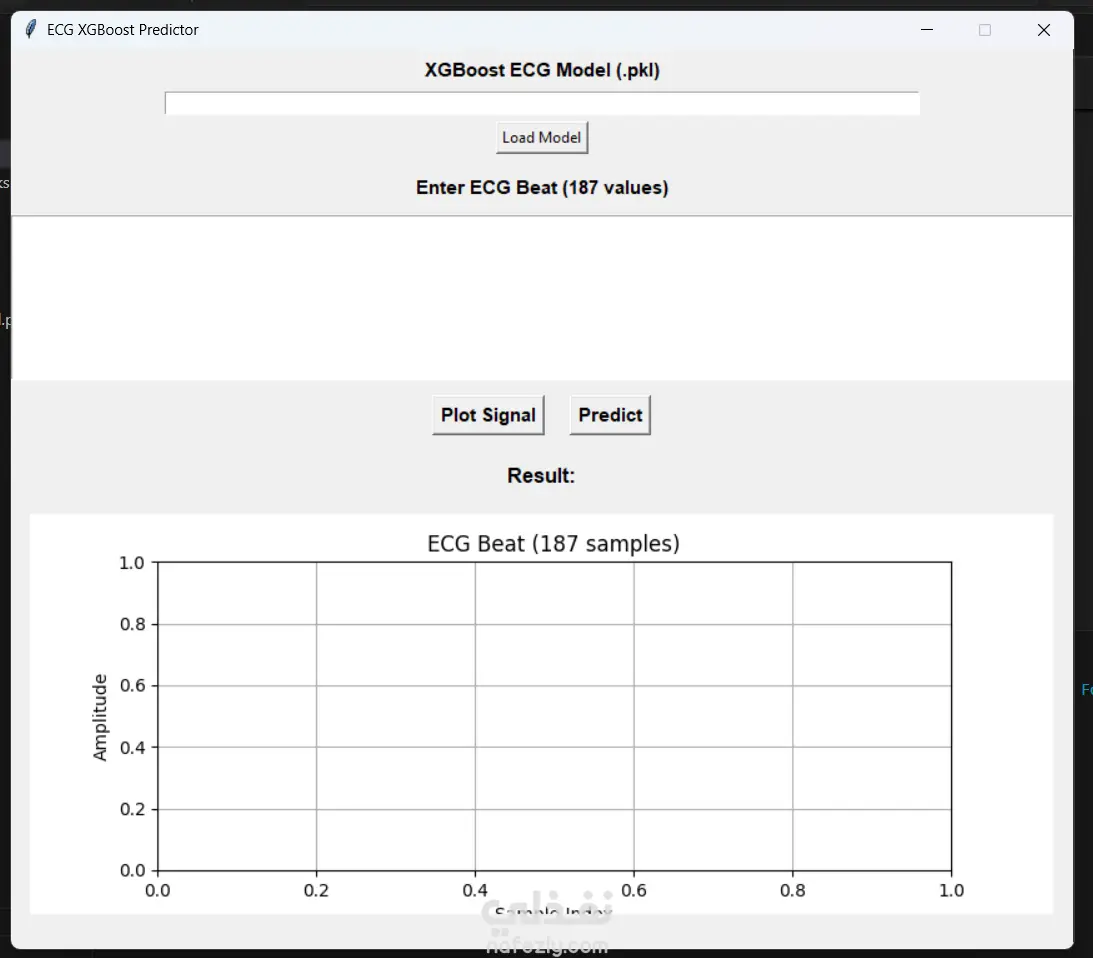Image resolution: width=1093 pixels, height=958 pixels.
Task: Click the "Enter ECG Beat (187 values)" label
Action: click(542, 188)
